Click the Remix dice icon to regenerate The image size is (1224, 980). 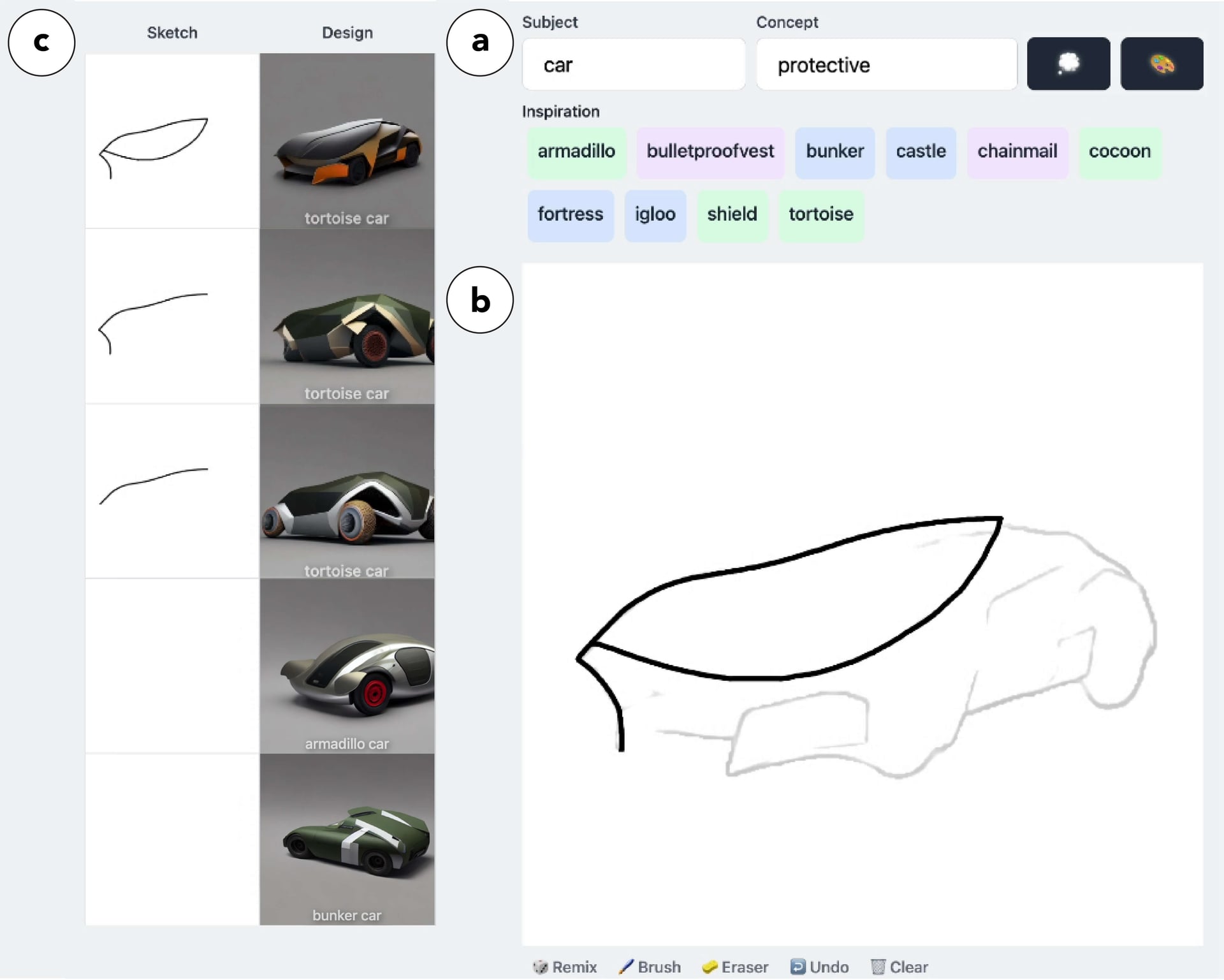pos(541,967)
